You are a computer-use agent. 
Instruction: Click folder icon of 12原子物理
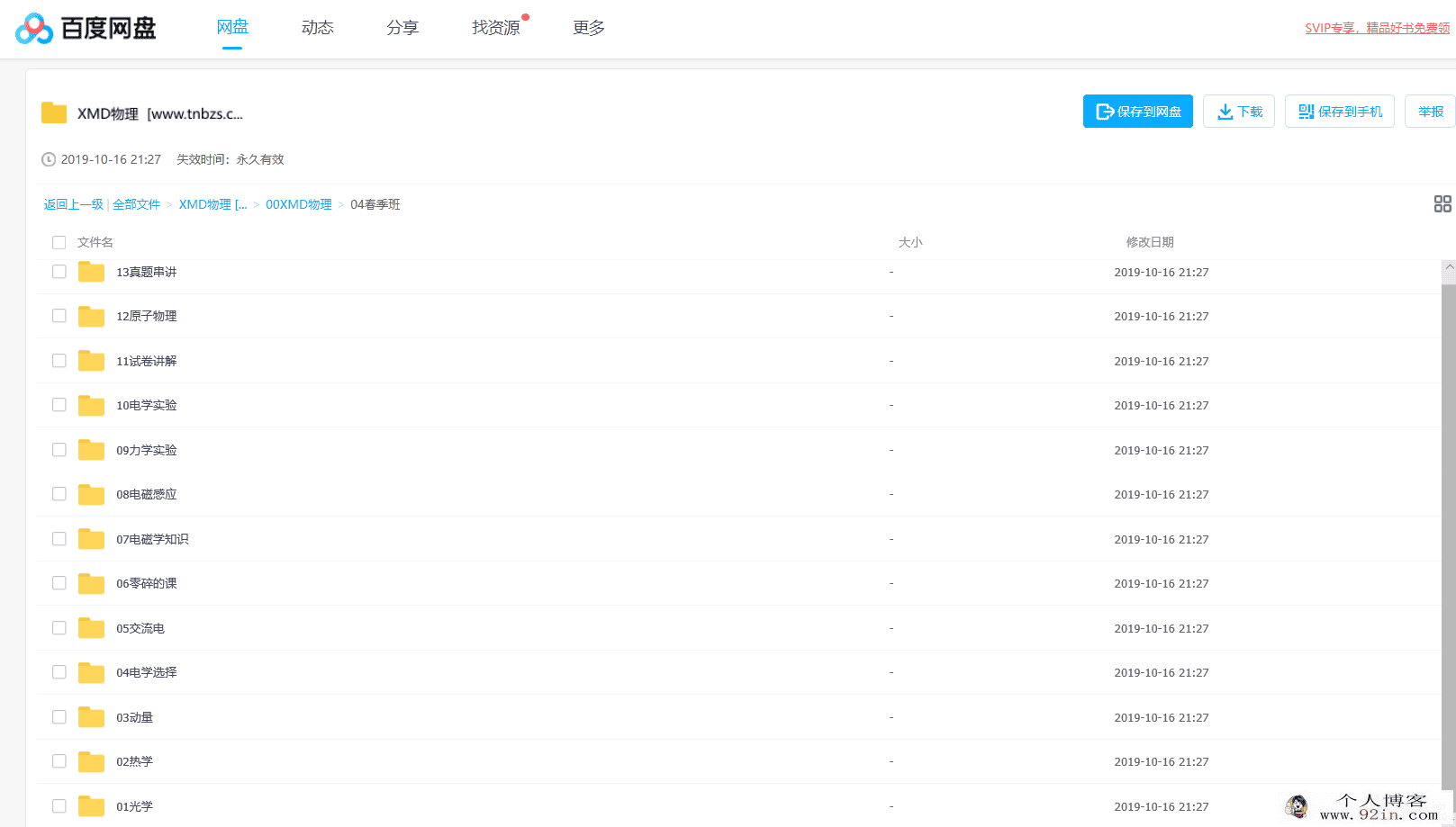tap(91, 316)
